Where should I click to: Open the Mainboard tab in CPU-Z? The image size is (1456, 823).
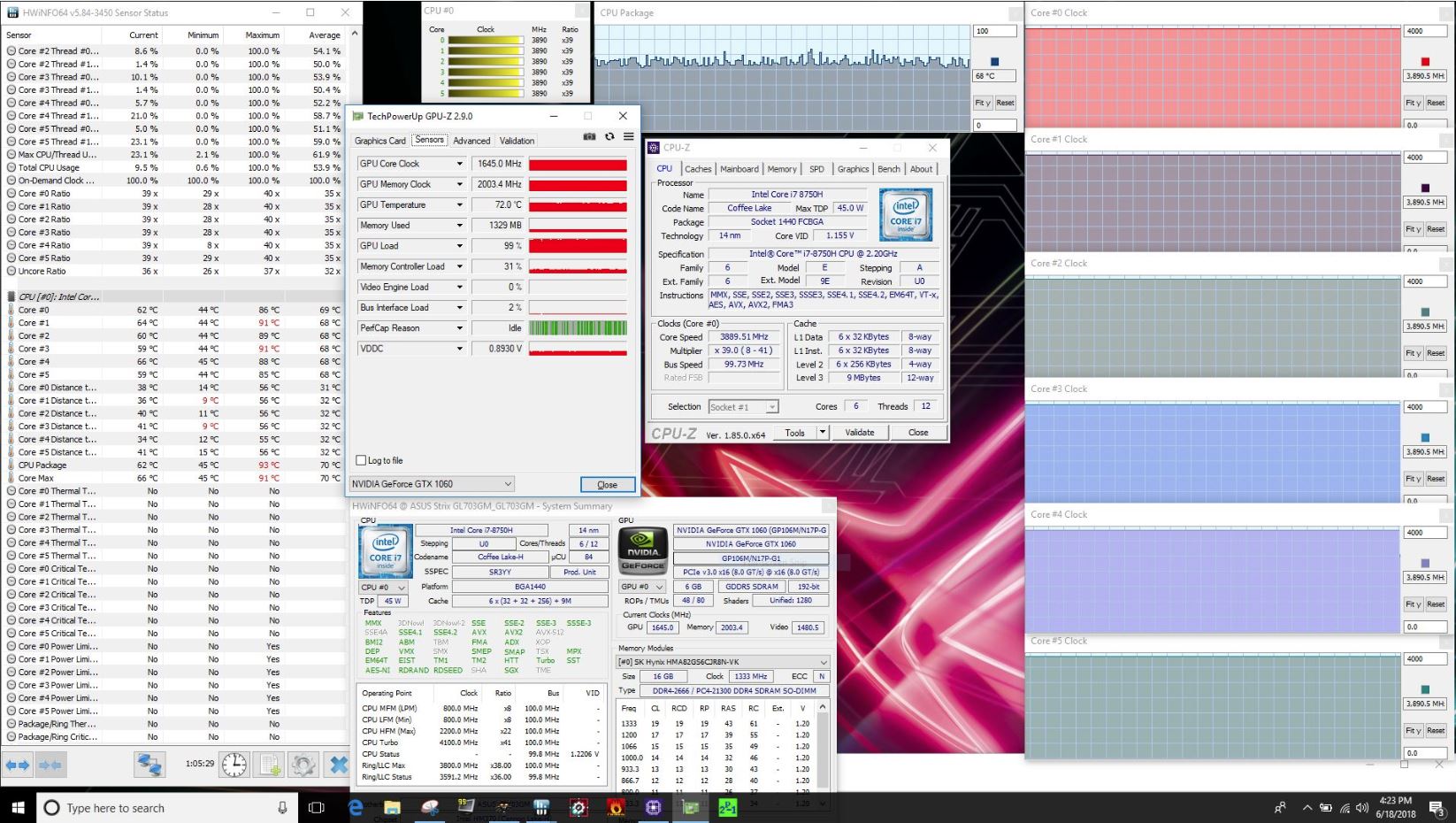(x=739, y=169)
